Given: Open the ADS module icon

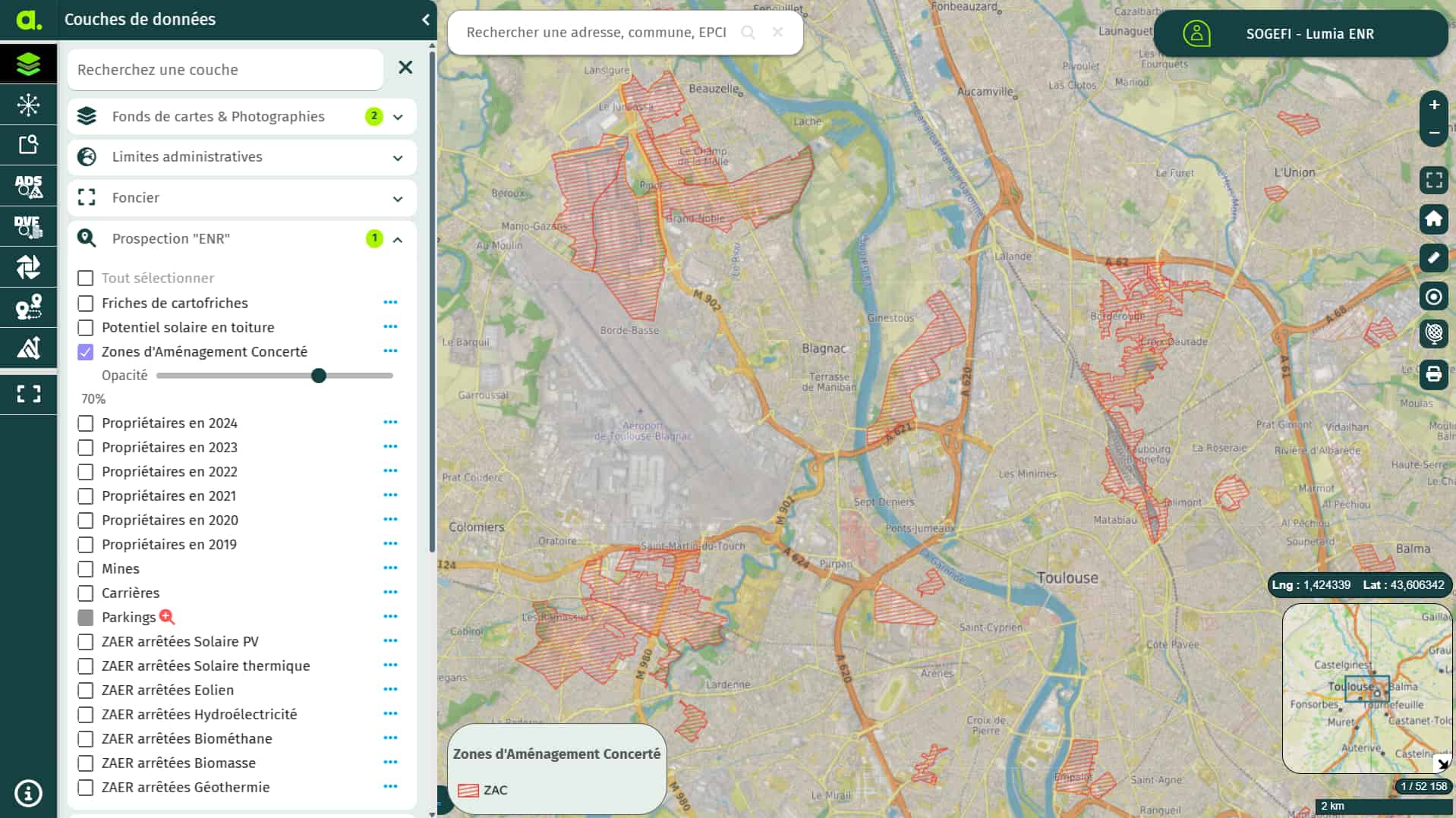Looking at the screenshot, I should click(28, 186).
